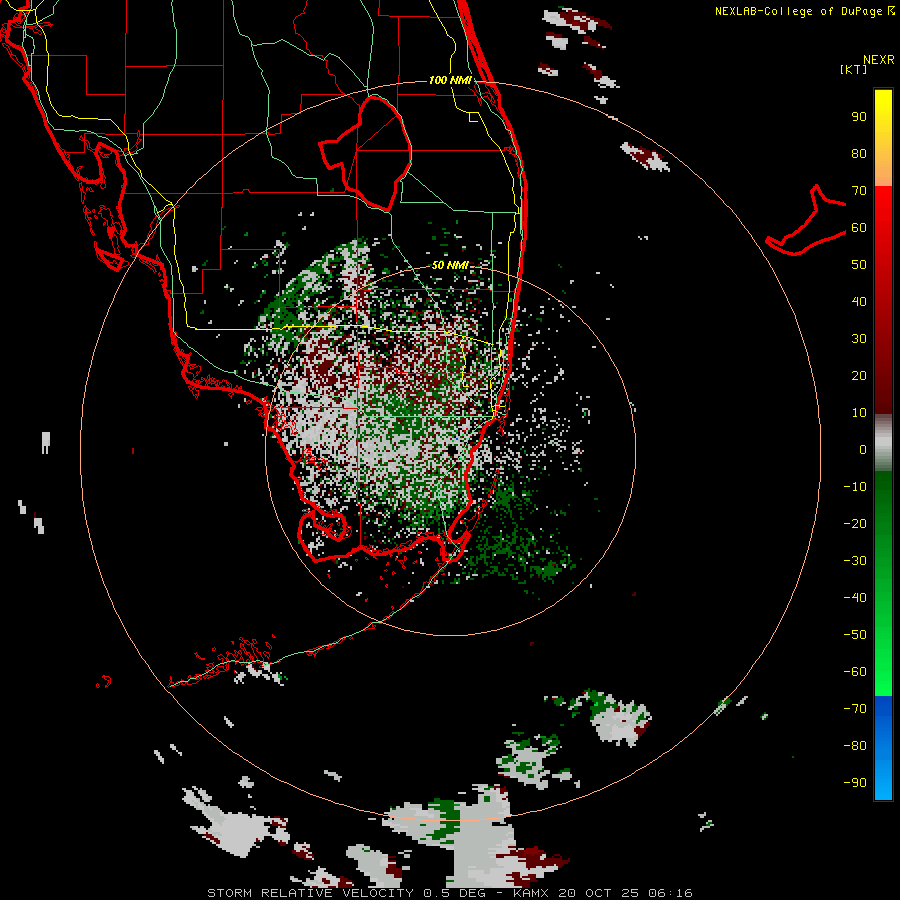Click the positive 70 scale value
Viewport: 900px width, 900px height.
(x=859, y=191)
